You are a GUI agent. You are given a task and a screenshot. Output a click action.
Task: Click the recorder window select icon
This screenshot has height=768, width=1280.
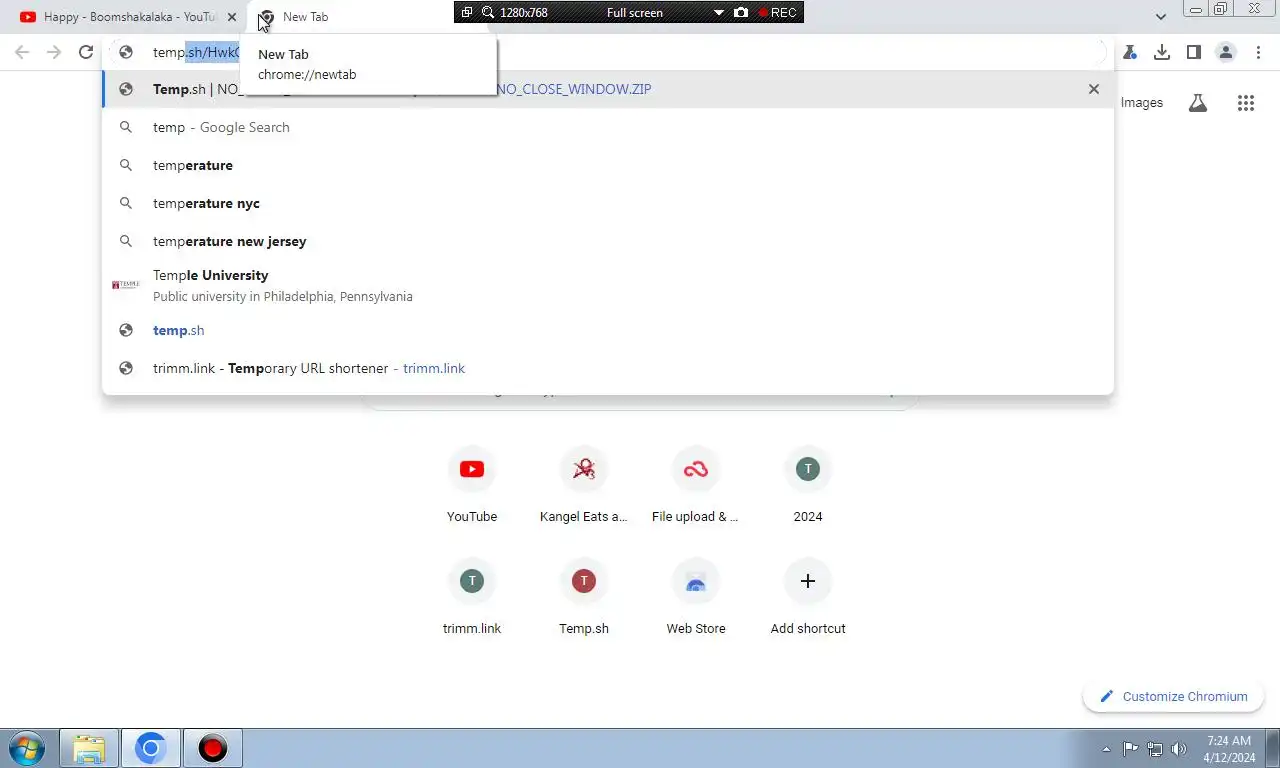467,13
